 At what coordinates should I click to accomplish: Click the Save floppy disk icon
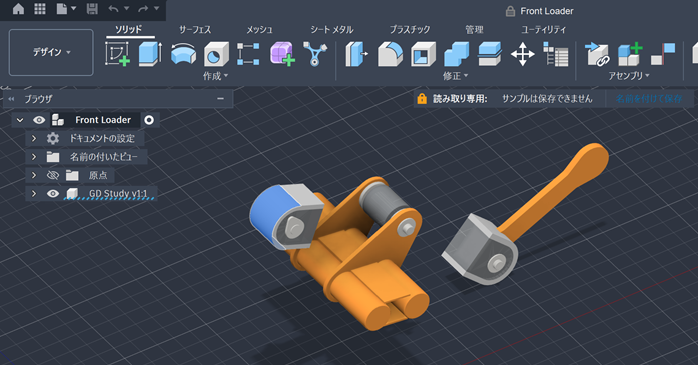point(92,9)
